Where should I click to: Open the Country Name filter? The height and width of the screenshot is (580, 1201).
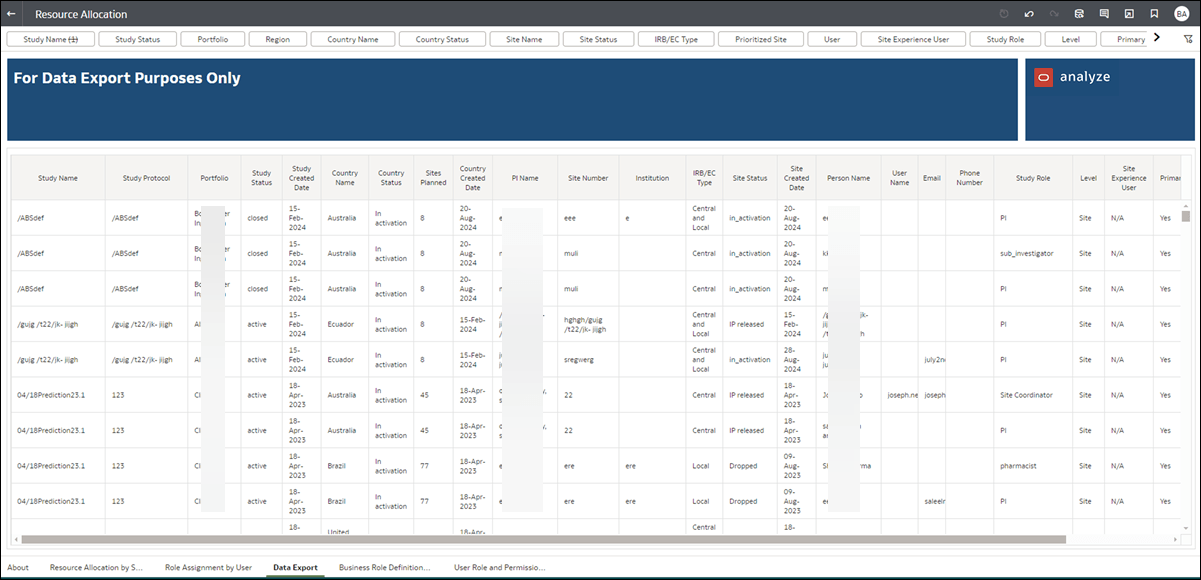tap(352, 38)
